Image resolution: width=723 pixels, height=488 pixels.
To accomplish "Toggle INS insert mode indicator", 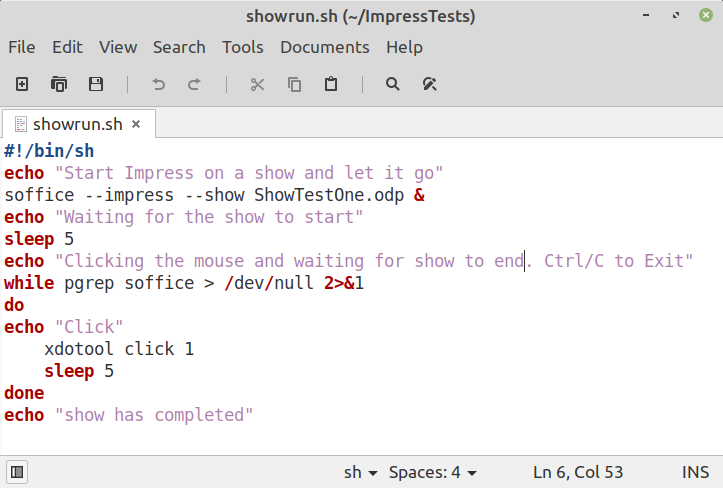I will (695, 472).
